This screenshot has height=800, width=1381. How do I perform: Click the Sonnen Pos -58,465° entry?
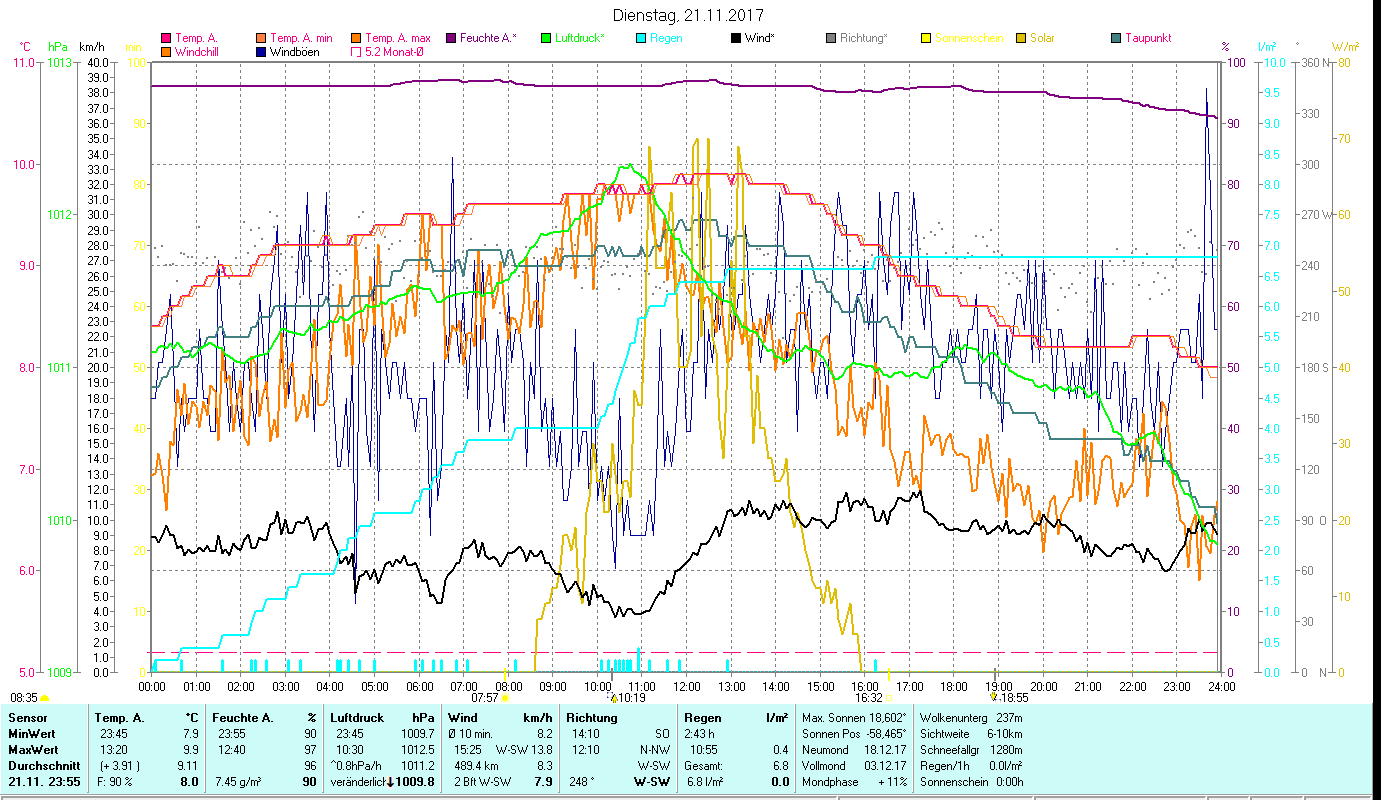point(855,734)
